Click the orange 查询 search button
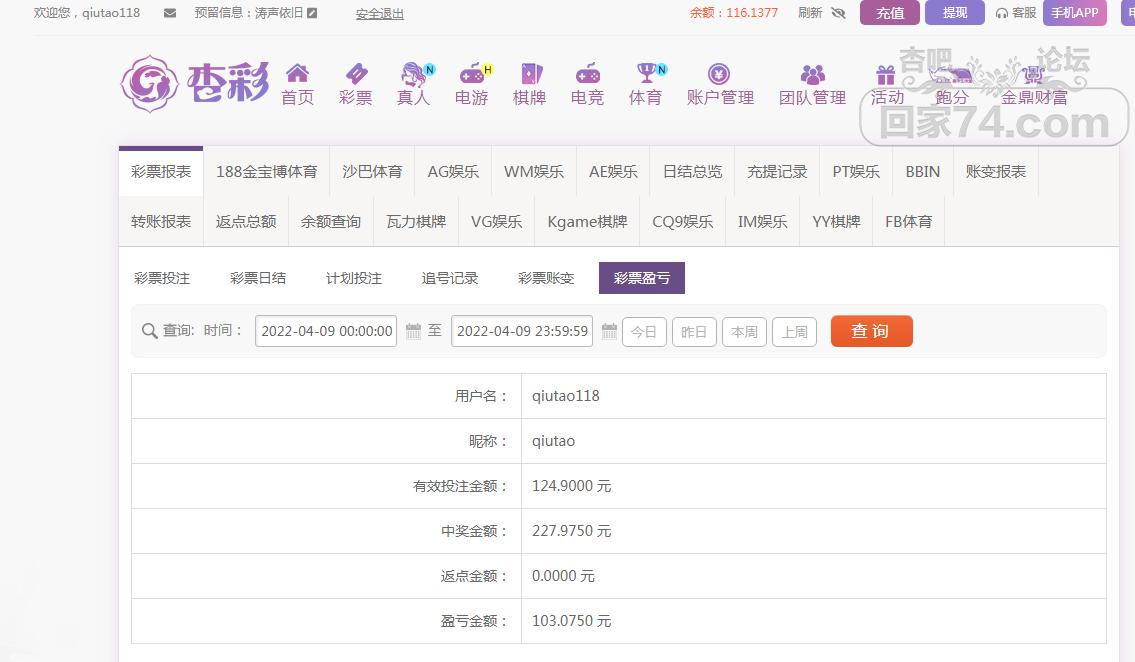This screenshot has width=1135, height=662. [x=872, y=331]
